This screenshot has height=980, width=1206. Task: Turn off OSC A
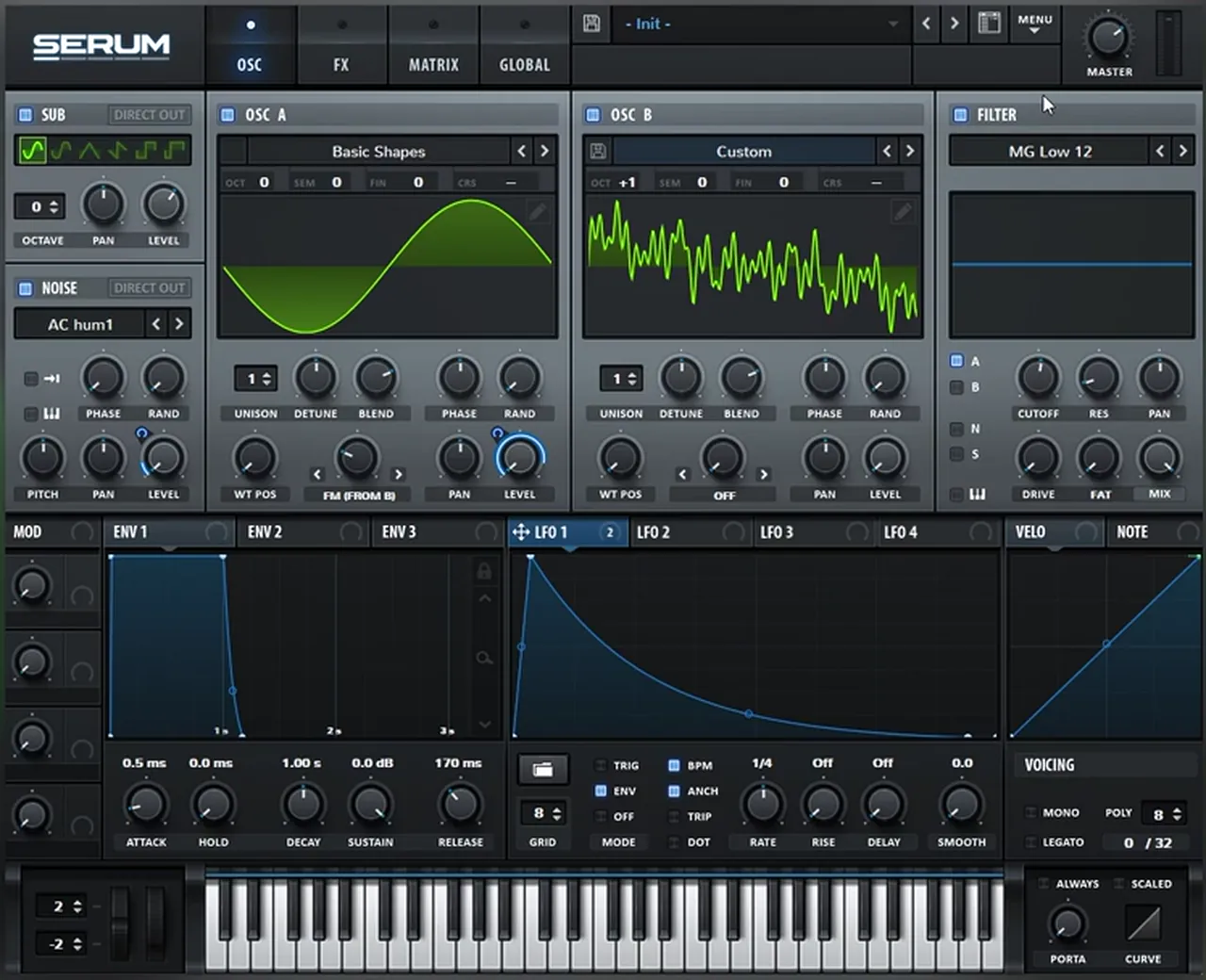click(x=227, y=115)
